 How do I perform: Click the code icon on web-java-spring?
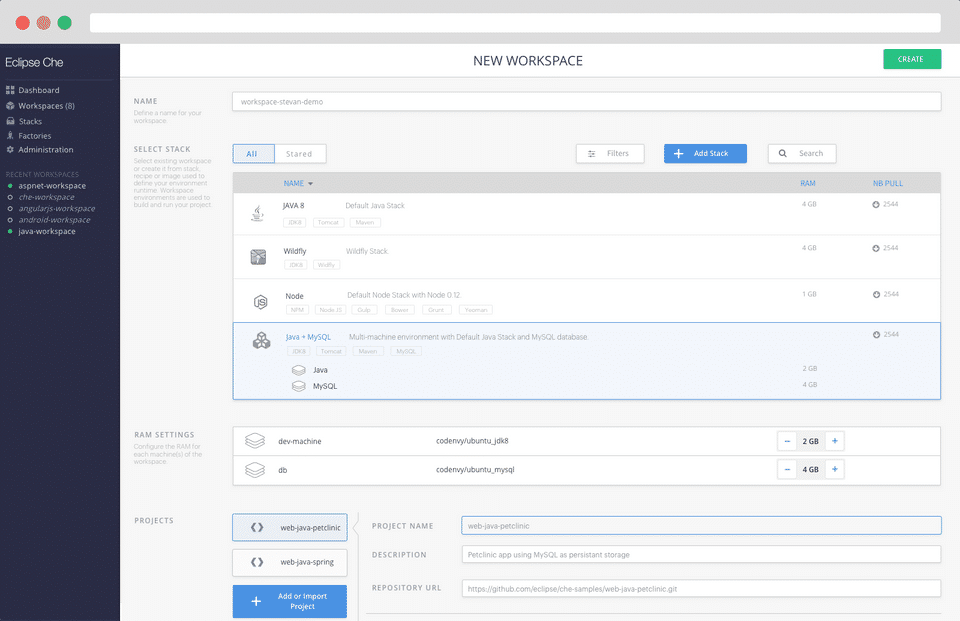click(x=257, y=562)
